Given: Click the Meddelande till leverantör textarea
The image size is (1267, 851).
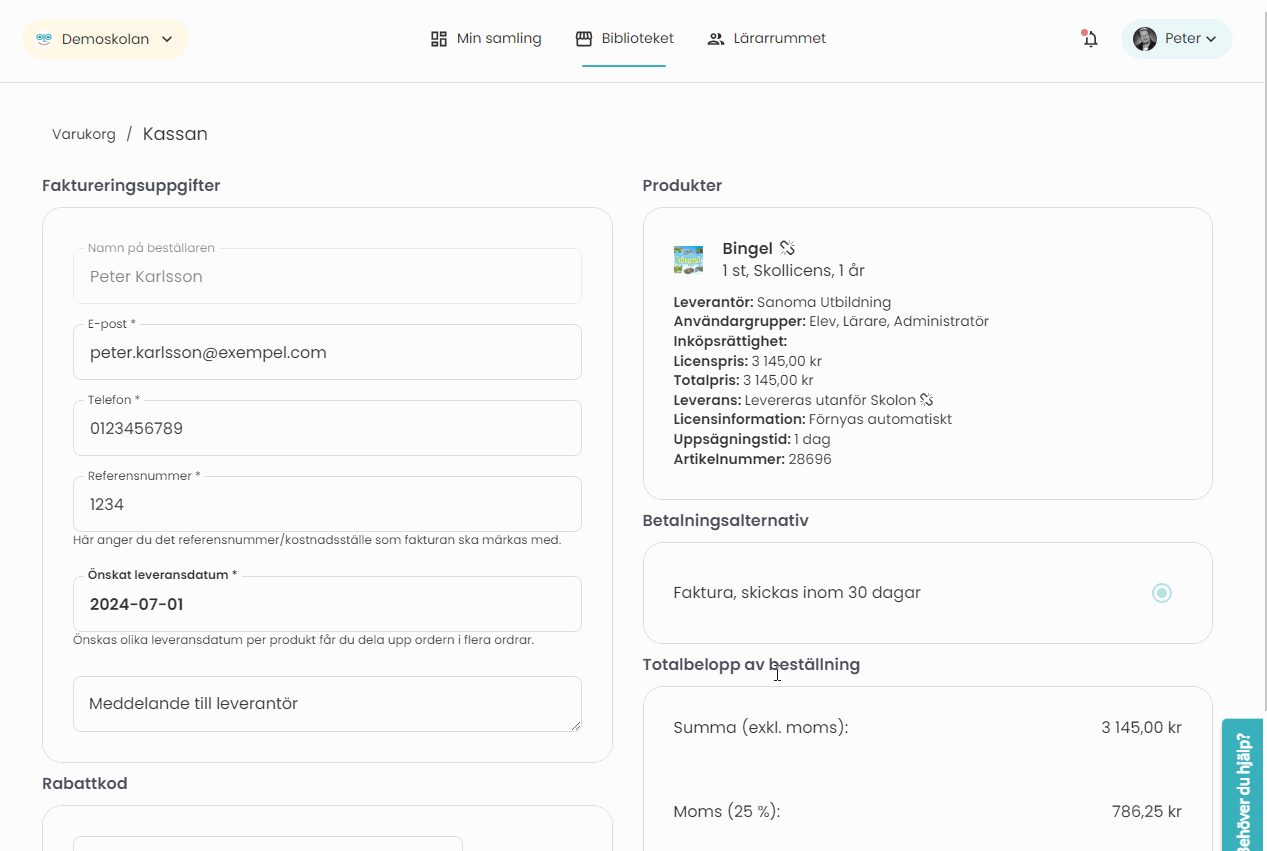Looking at the screenshot, I should (x=327, y=704).
